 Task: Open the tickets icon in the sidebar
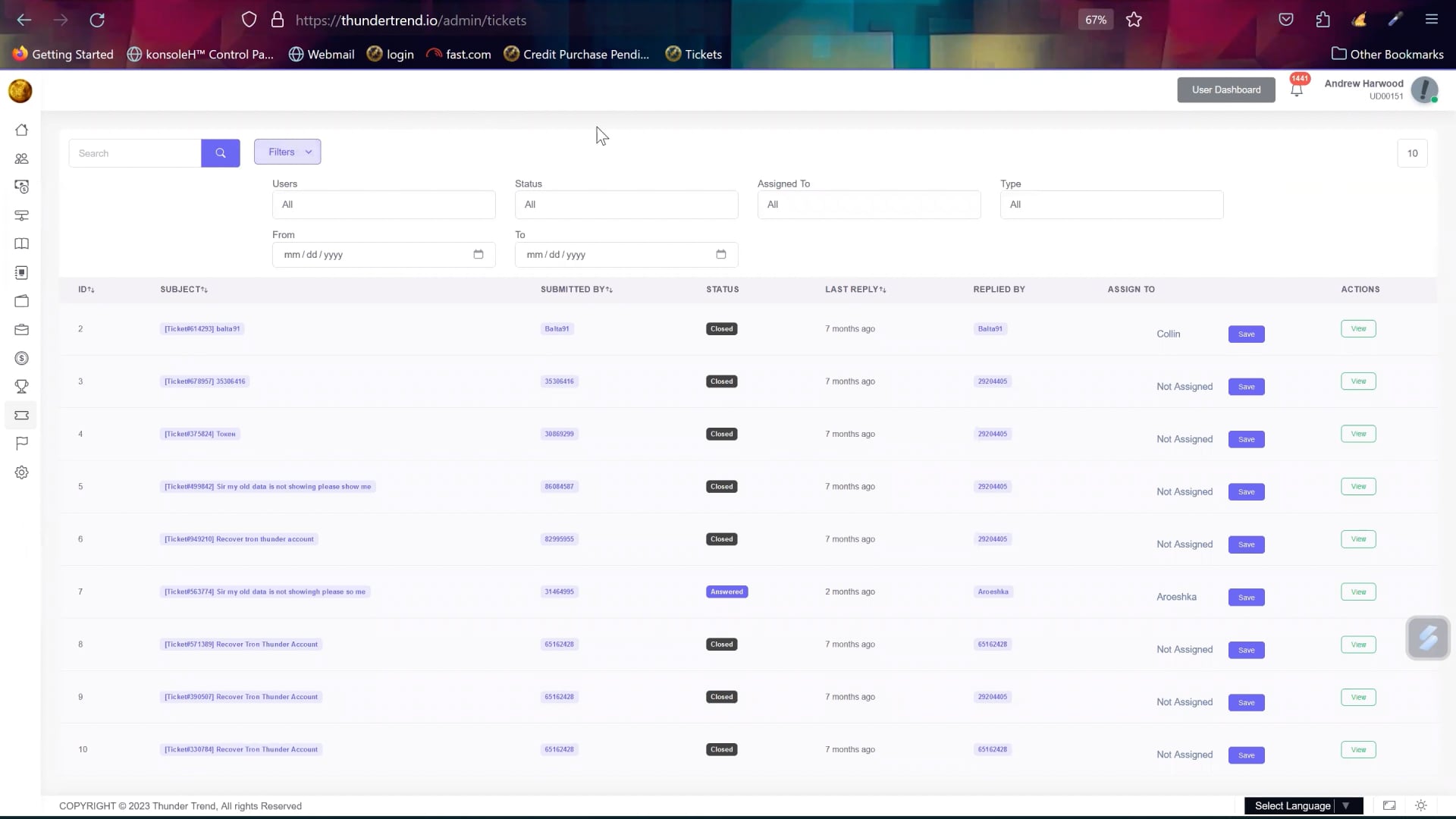click(x=21, y=416)
